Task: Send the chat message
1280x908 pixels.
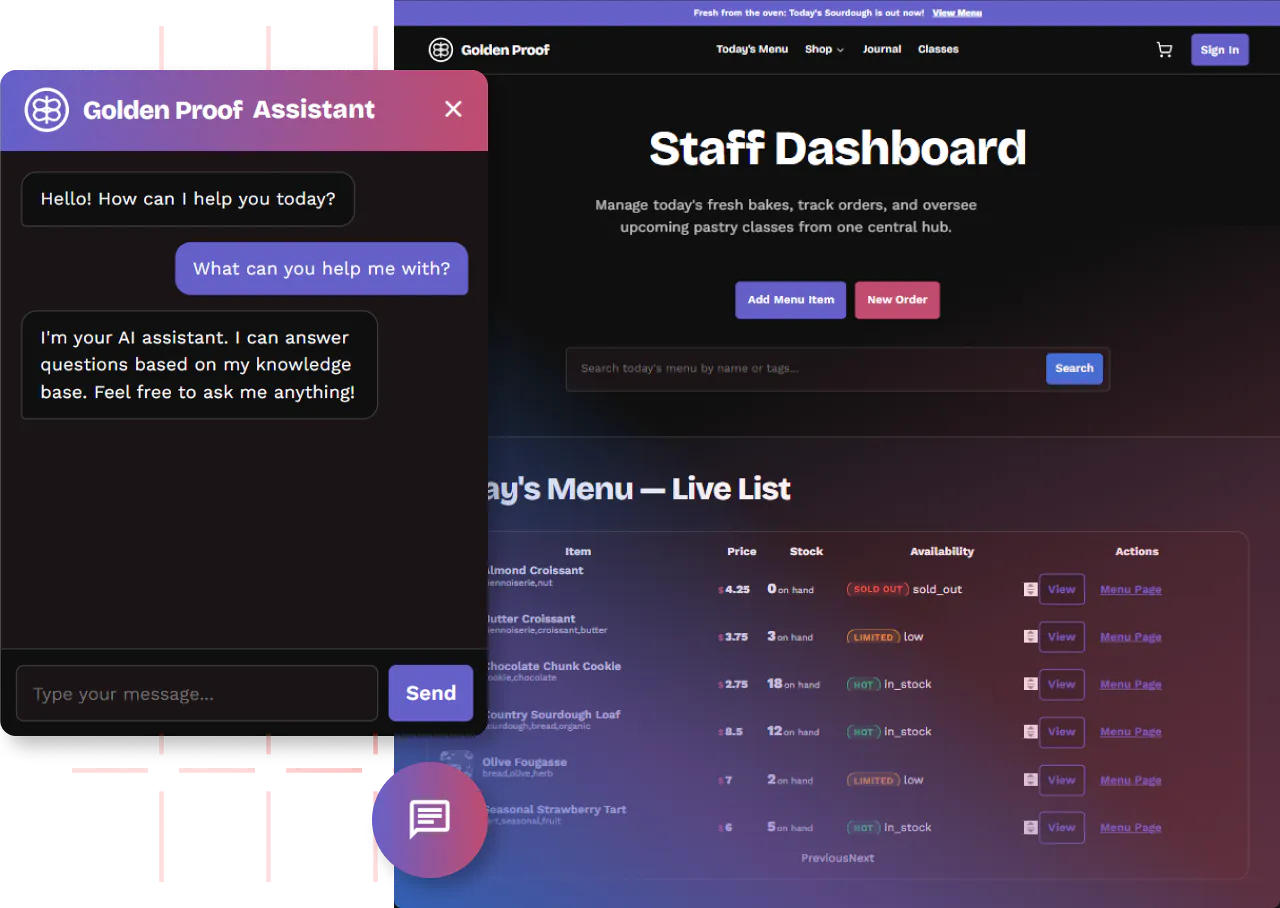Action: click(431, 693)
